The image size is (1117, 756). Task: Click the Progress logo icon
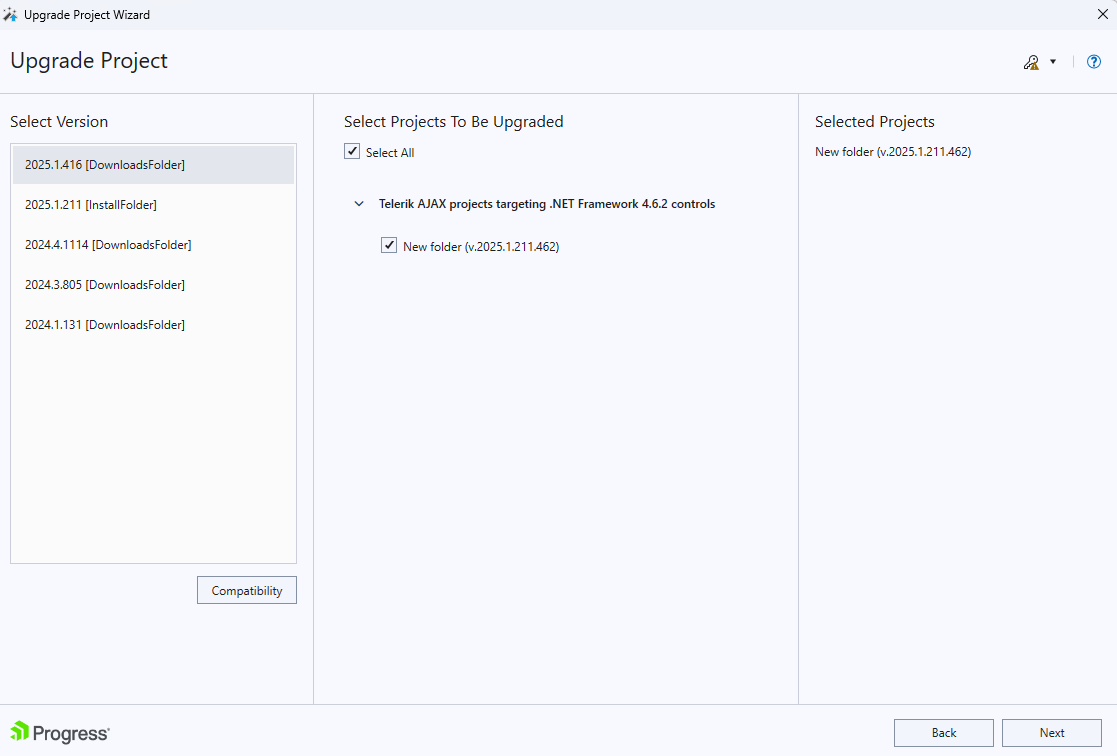tap(18, 733)
